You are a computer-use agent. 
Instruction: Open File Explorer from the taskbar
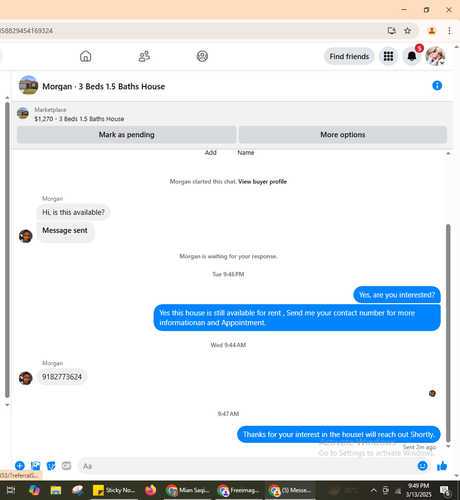pyautogui.click(x=56, y=490)
